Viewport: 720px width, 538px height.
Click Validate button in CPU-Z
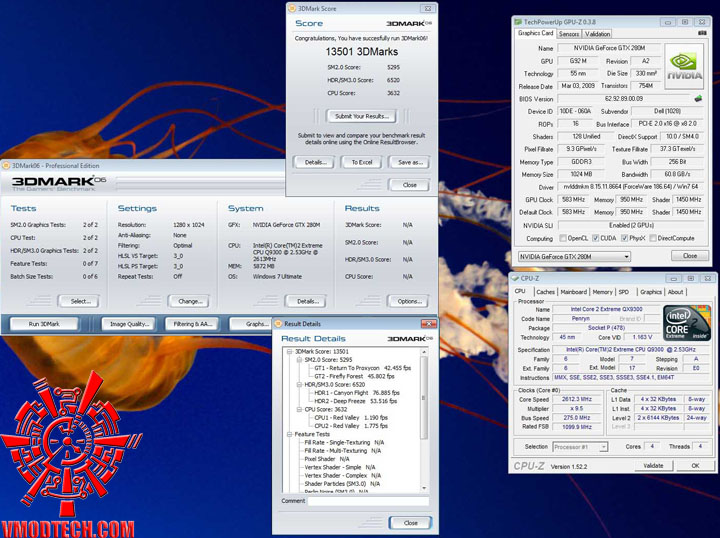coord(654,465)
